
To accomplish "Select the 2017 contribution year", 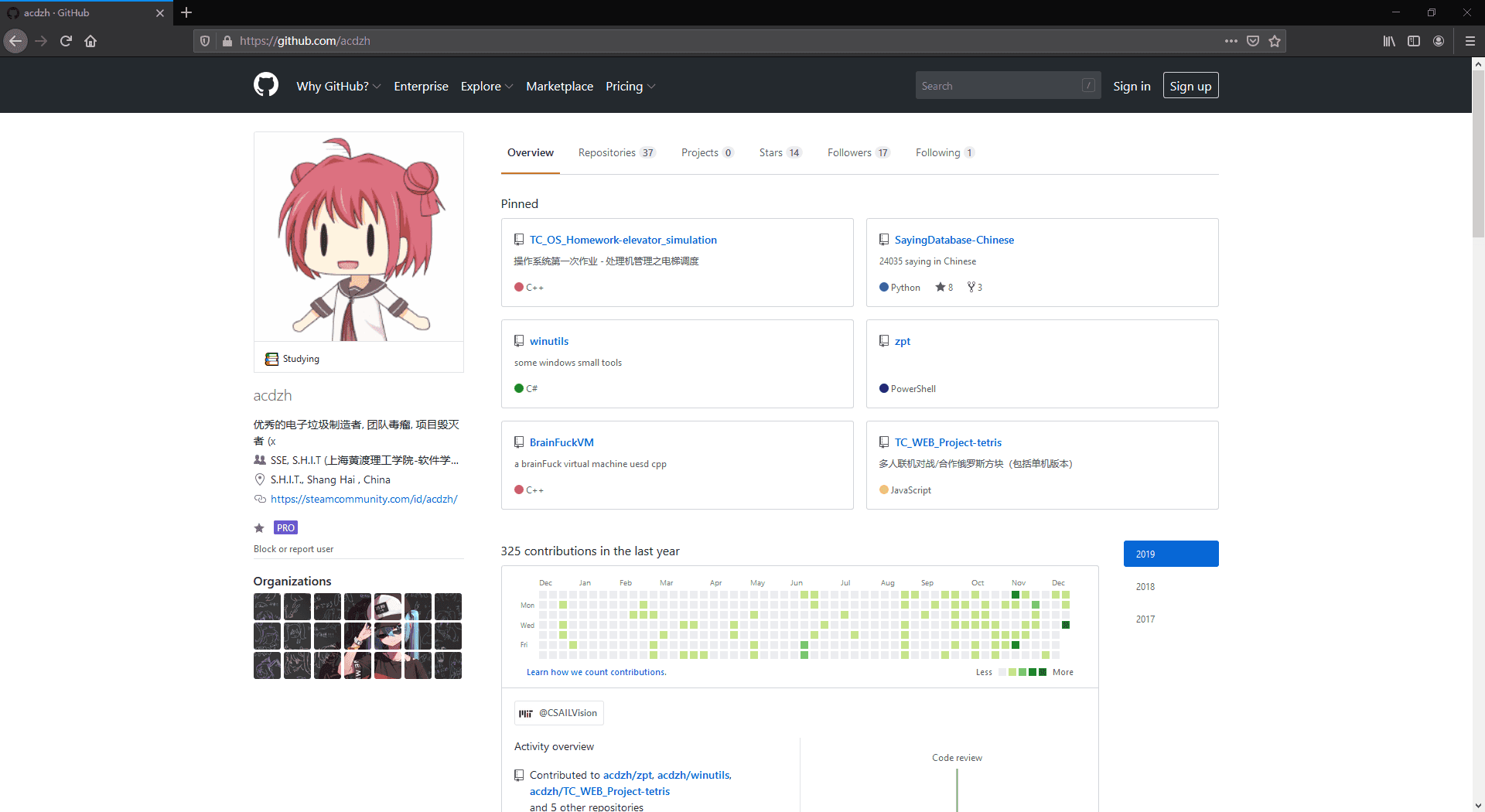I will point(1145,619).
